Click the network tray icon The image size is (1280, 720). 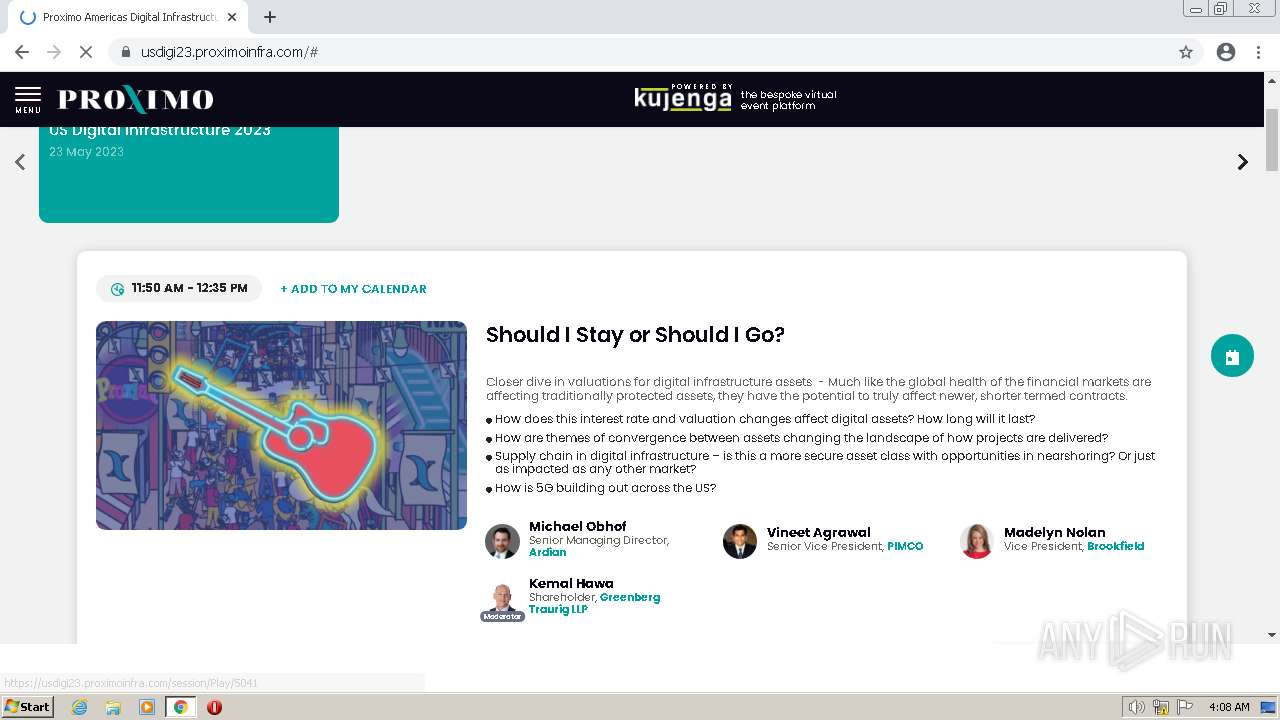point(1161,707)
